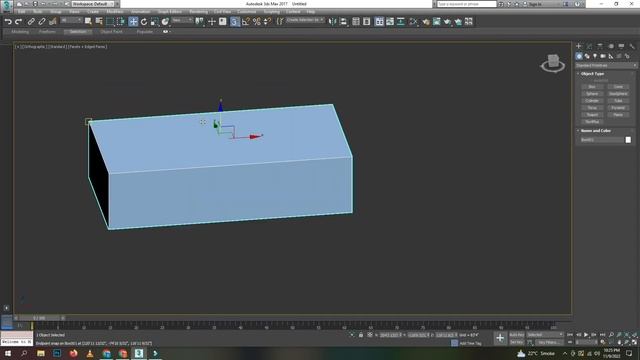Switch to the Modify command panel tab
The width and height of the screenshot is (640, 360).
click(589, 46)
